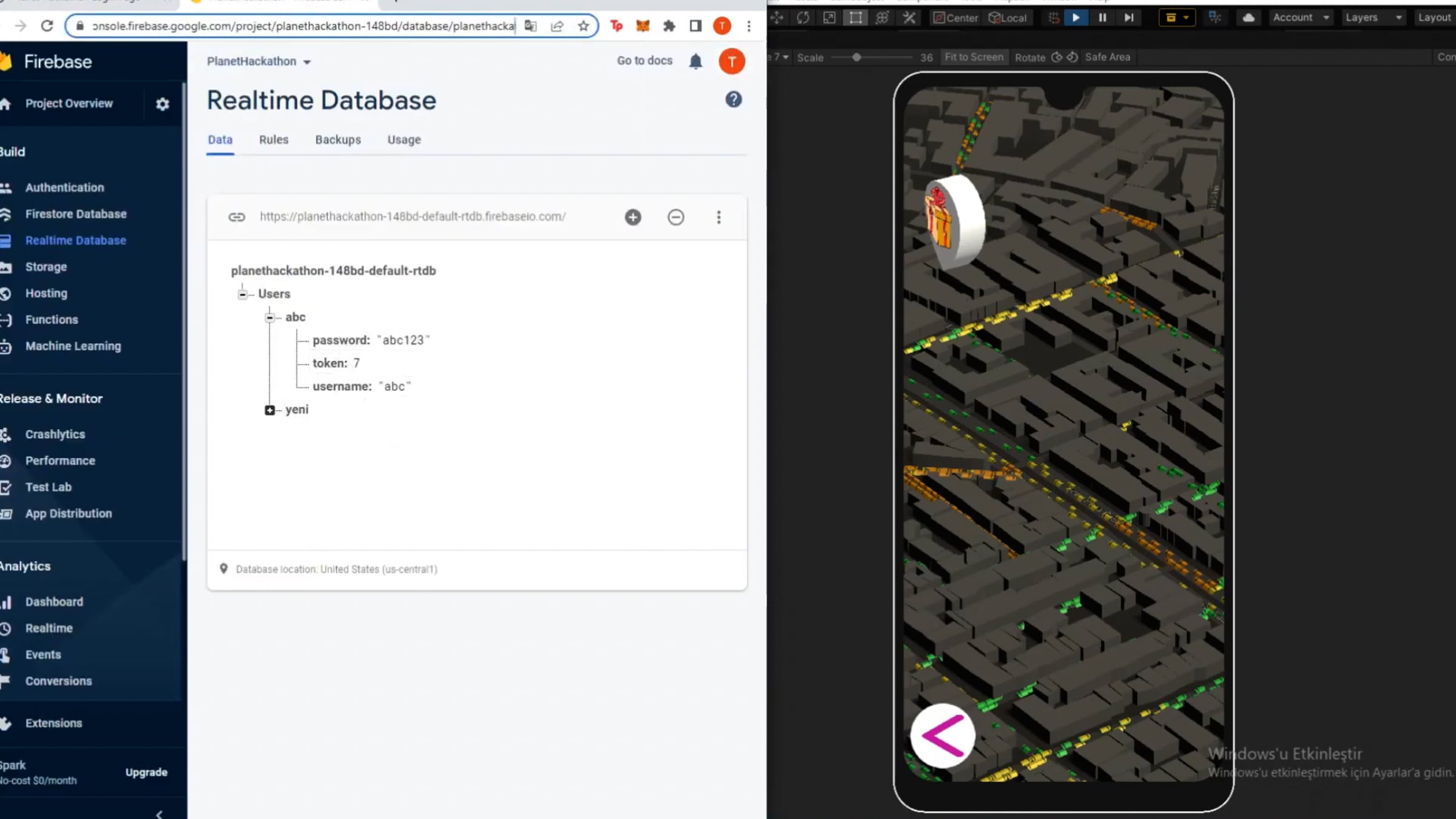Copy database URL link icon
The image size is (1456, 819).
[x=237, y=217]
